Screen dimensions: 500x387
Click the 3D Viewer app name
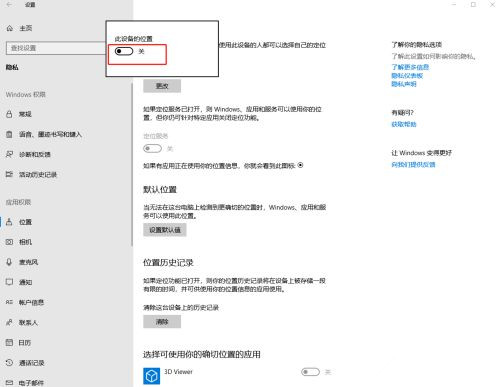pos(178,372)
